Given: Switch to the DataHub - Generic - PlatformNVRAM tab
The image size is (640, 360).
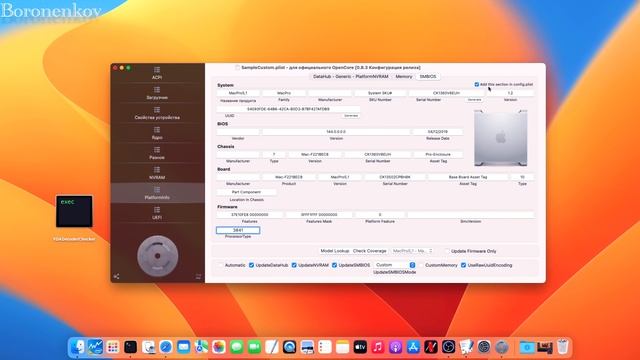Looking at the screenshot, I should [351, 76].
